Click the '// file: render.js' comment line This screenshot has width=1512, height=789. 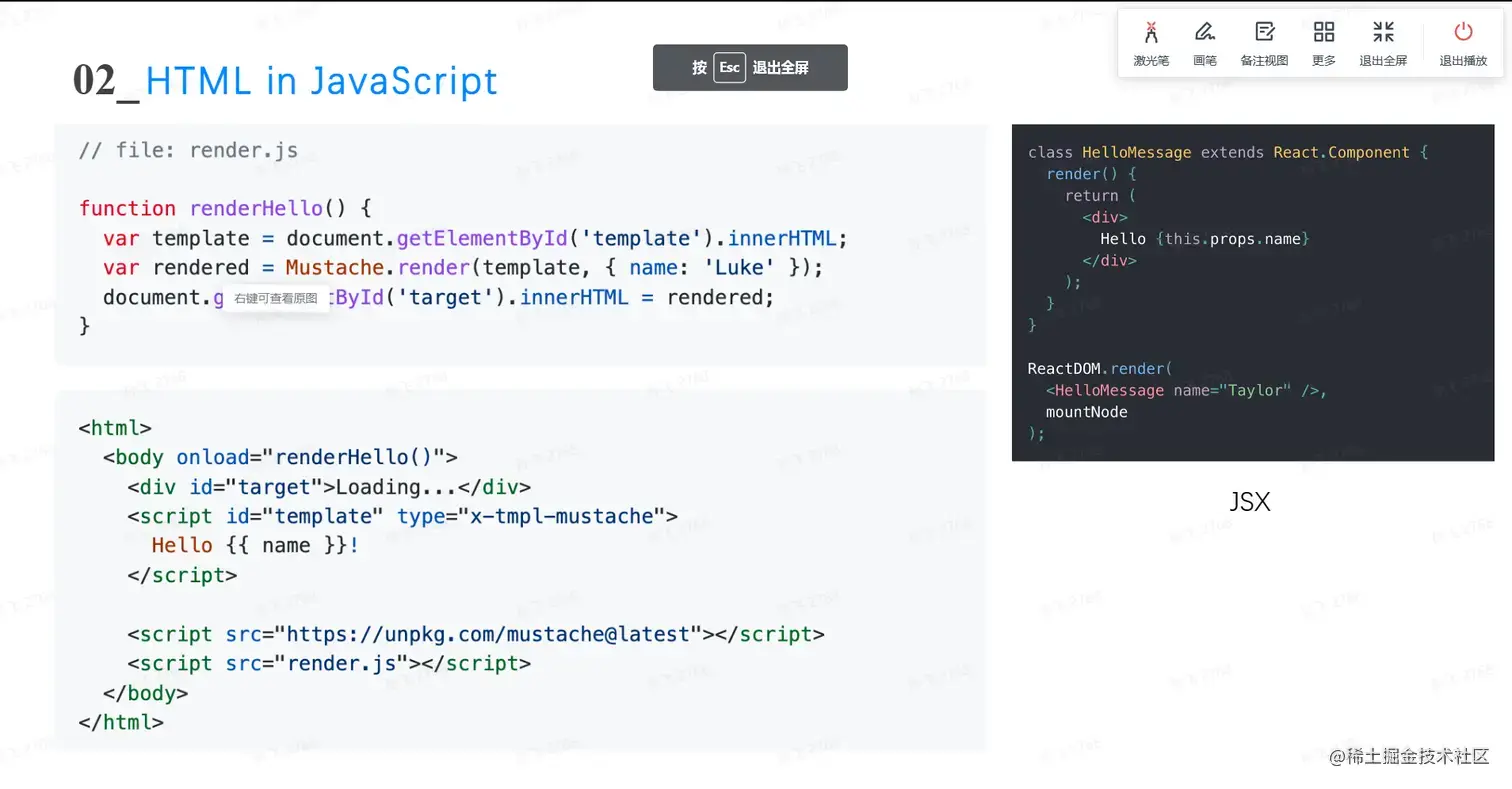pyautogui.click(x=188, y=151)
